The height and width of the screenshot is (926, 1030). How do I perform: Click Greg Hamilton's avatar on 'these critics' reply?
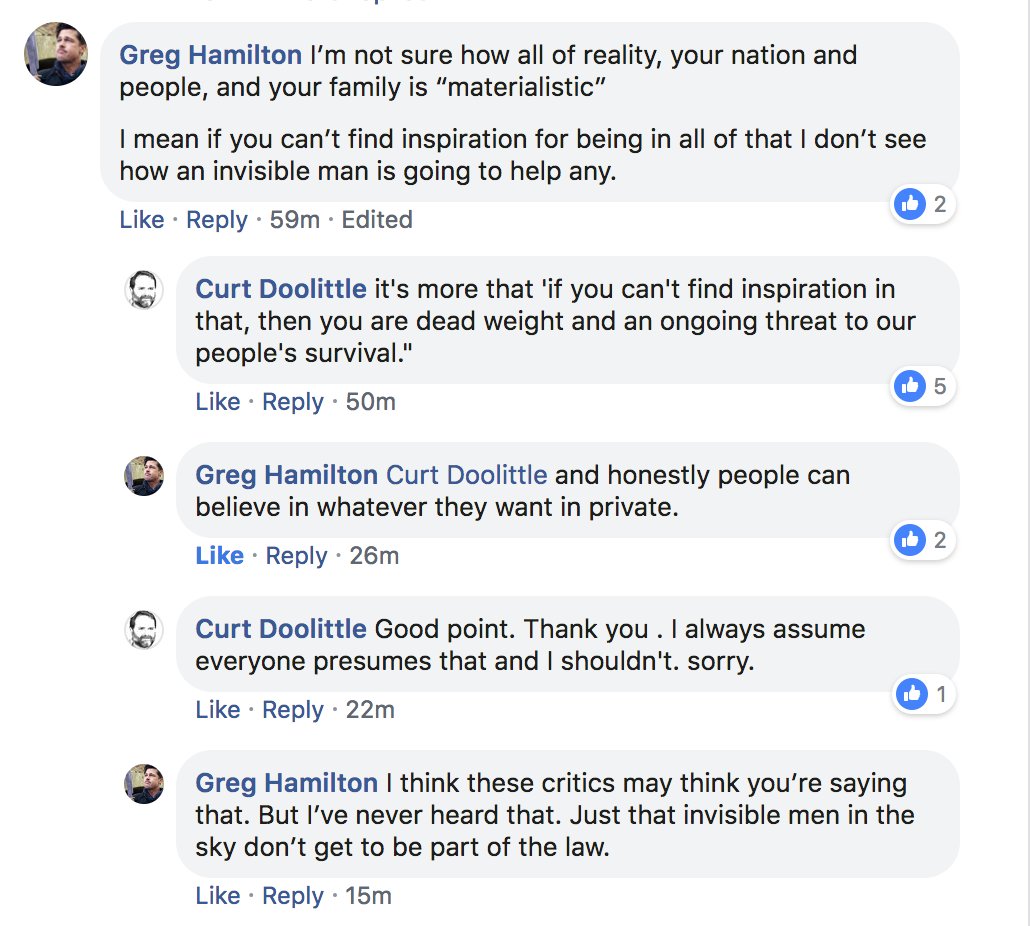click(x=143, y=784)
